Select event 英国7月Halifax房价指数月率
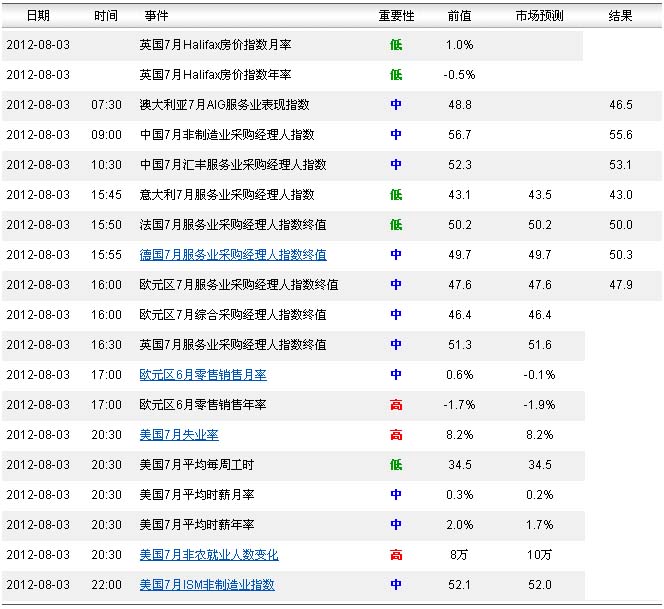 [x=215, y=45]
